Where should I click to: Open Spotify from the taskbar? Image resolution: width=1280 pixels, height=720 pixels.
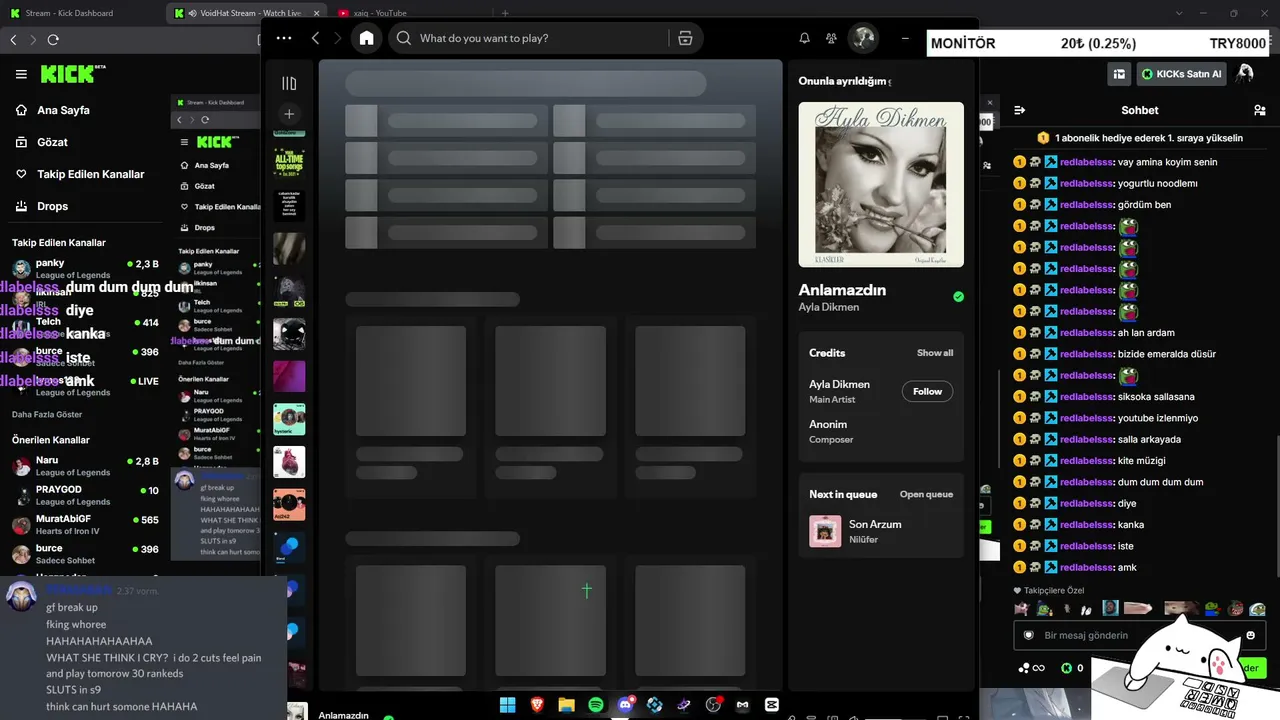tap(596, 705)
